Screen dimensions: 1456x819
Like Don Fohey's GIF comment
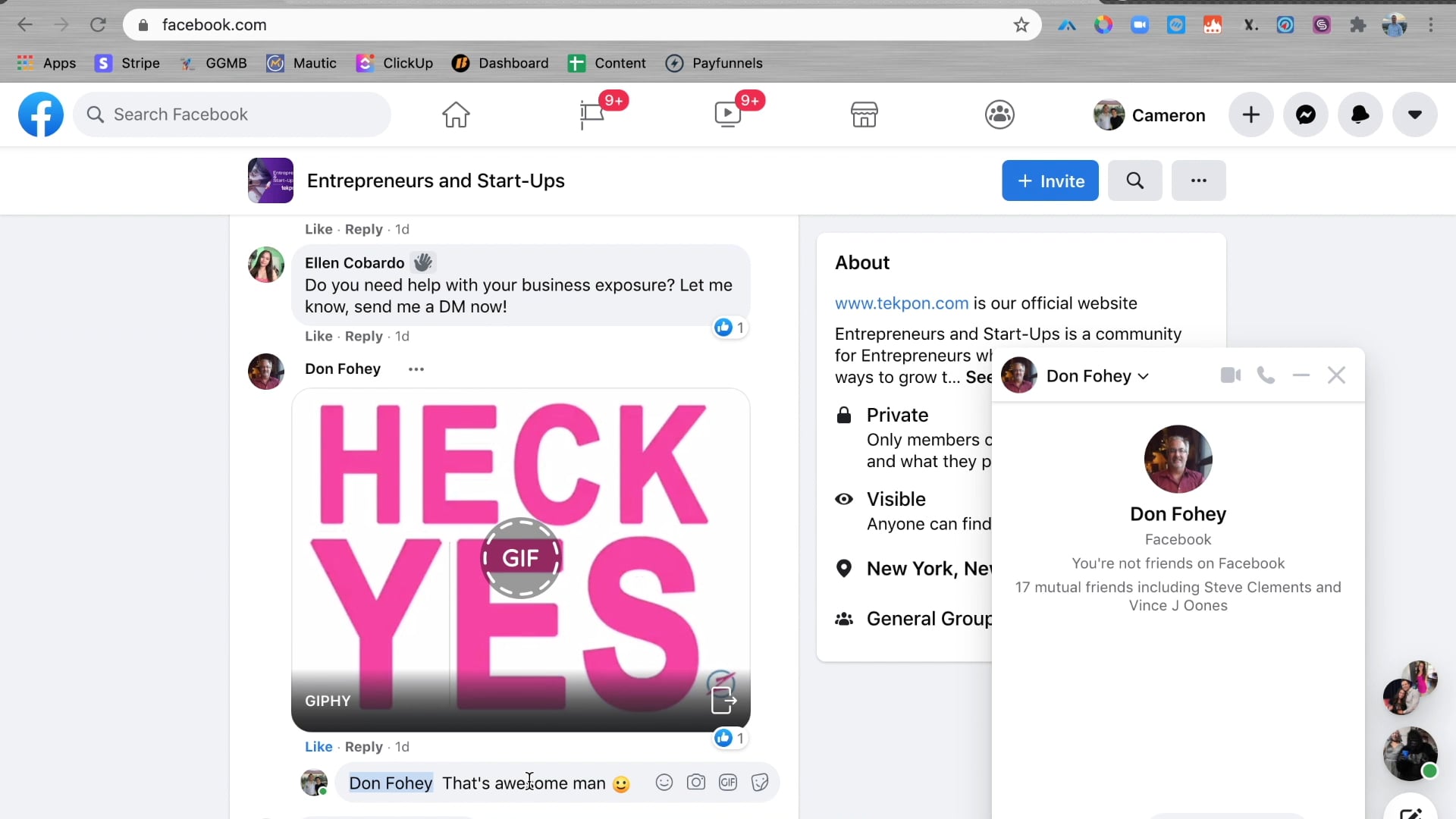(318, 747)
